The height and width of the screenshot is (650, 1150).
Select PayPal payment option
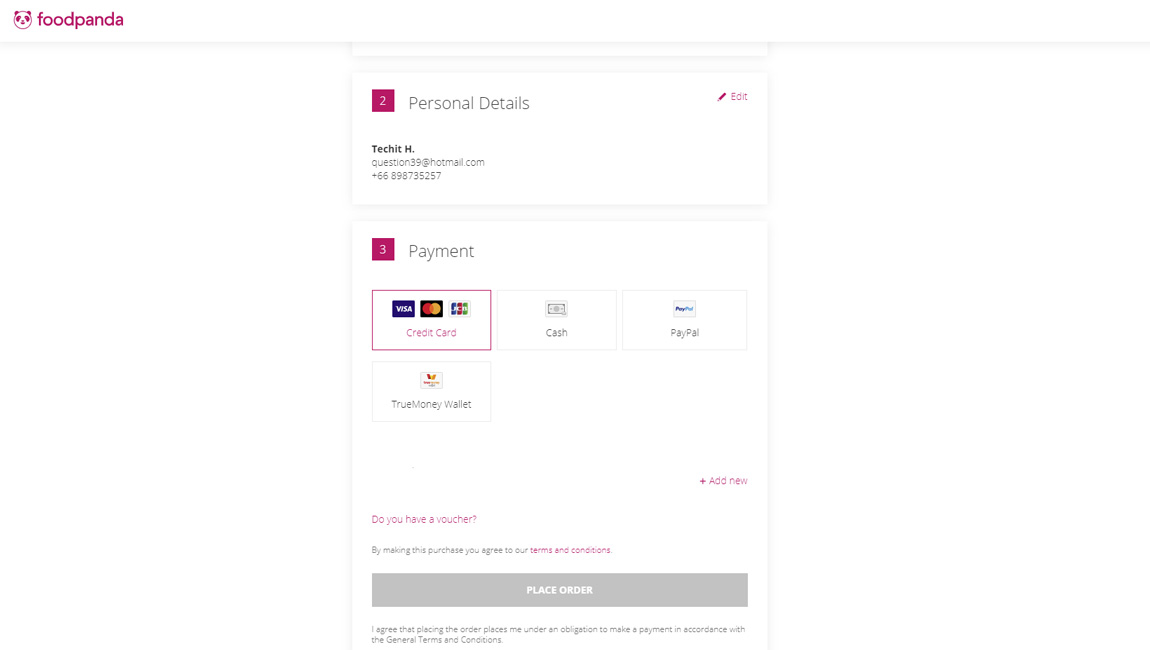[684, 320]
